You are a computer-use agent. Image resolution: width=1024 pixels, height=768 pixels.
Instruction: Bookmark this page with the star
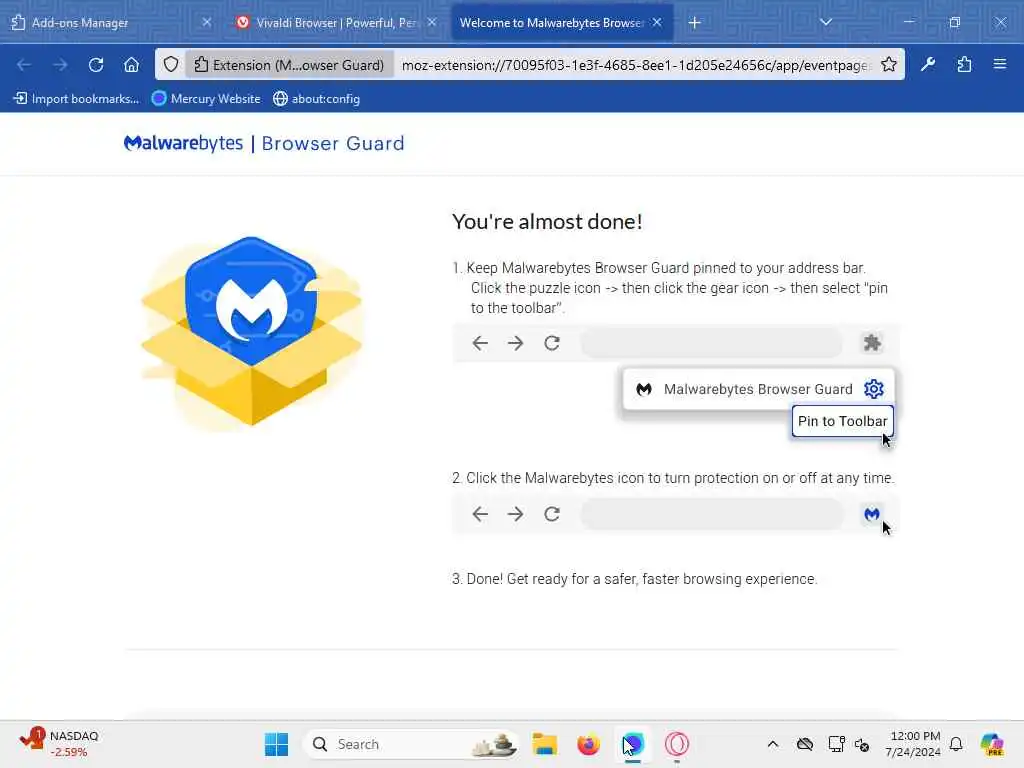(x=888, y=64)
